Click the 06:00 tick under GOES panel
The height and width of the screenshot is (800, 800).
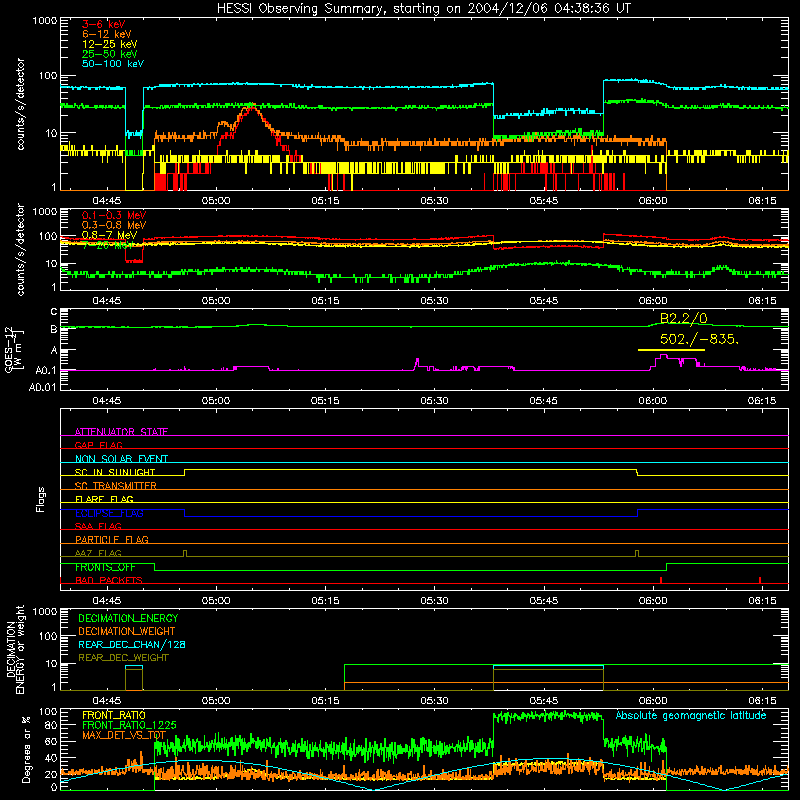pos(653,401)
